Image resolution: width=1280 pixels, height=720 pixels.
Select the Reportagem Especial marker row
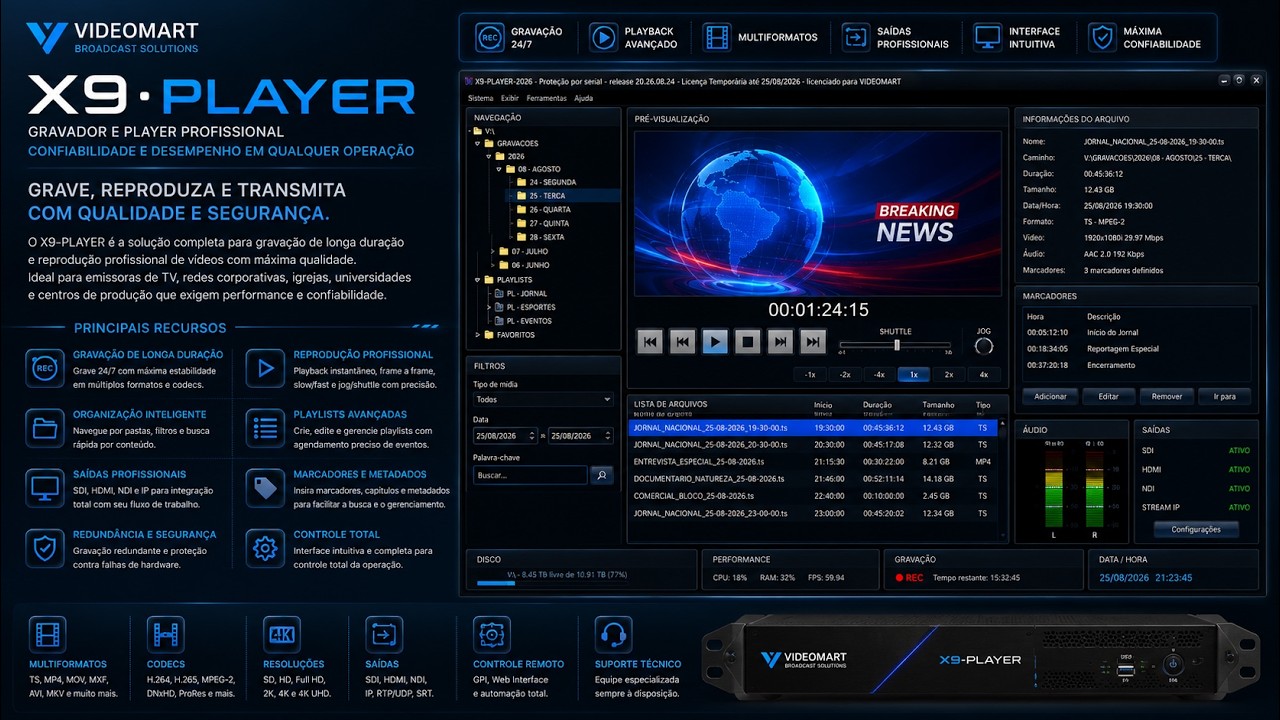pyautogui.click(x=1136, y=349)
